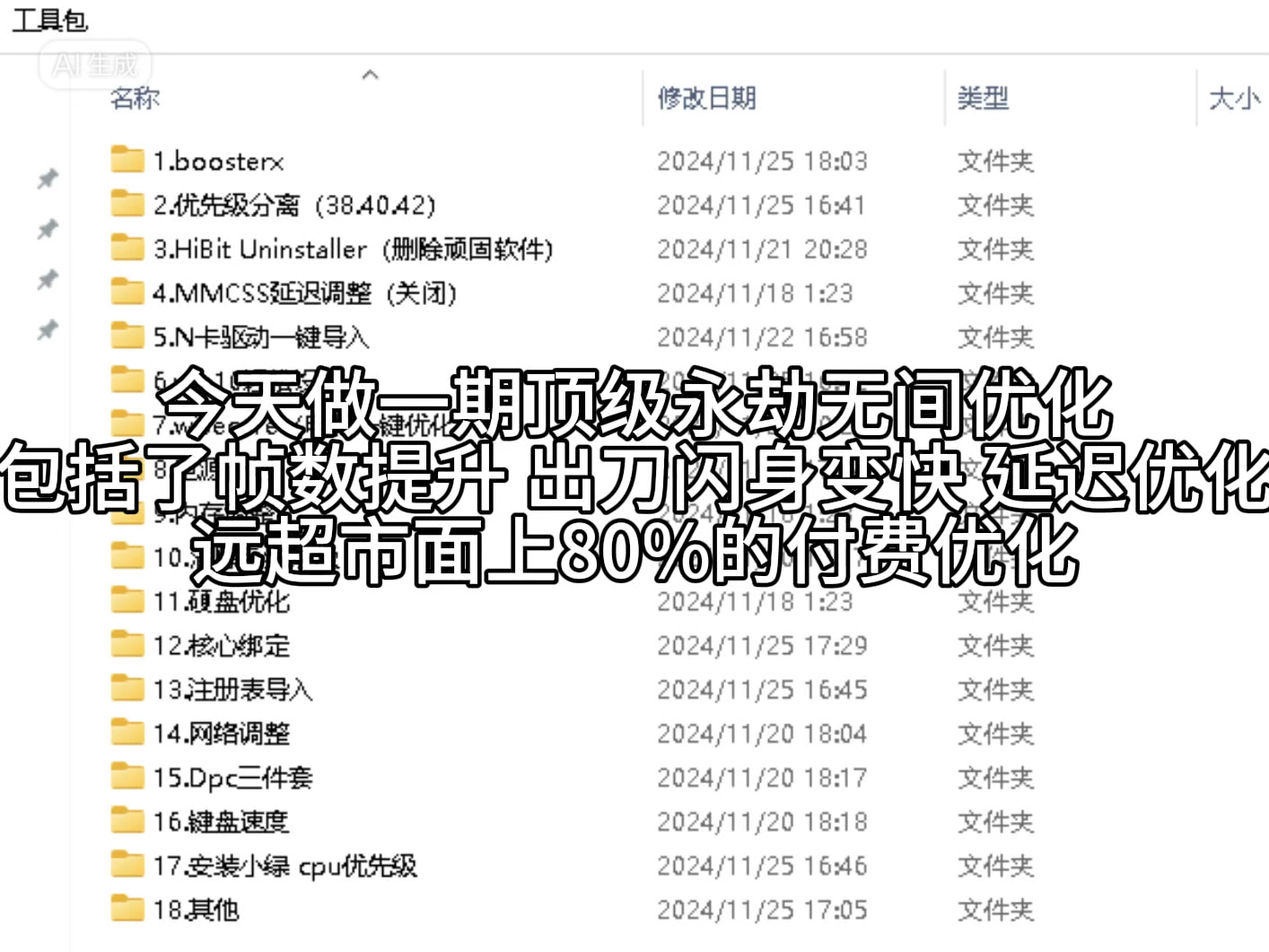This screenshot has width=1269, height=952.
Task: Select the 11.硬盘优化 folder icon
Action: tap(127, 599)
